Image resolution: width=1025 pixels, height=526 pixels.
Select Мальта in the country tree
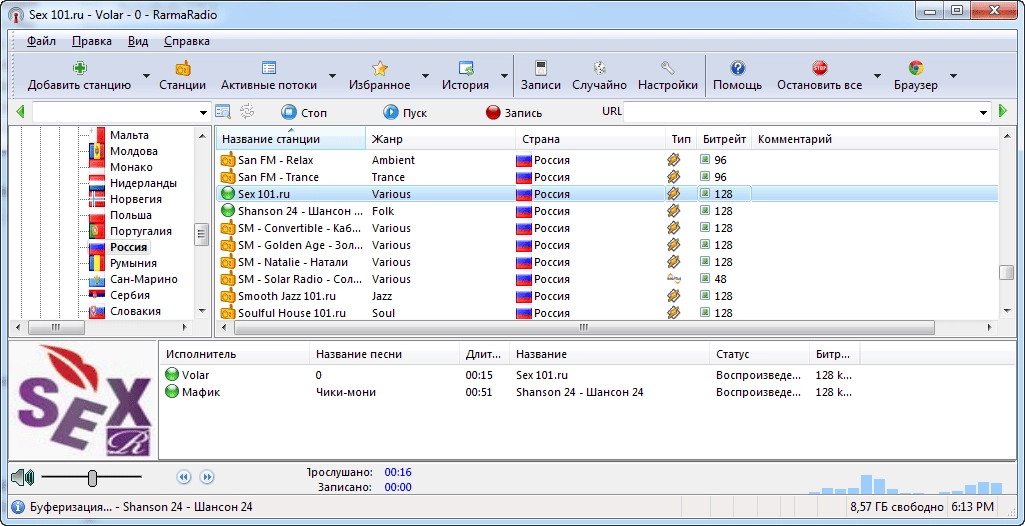129,135
